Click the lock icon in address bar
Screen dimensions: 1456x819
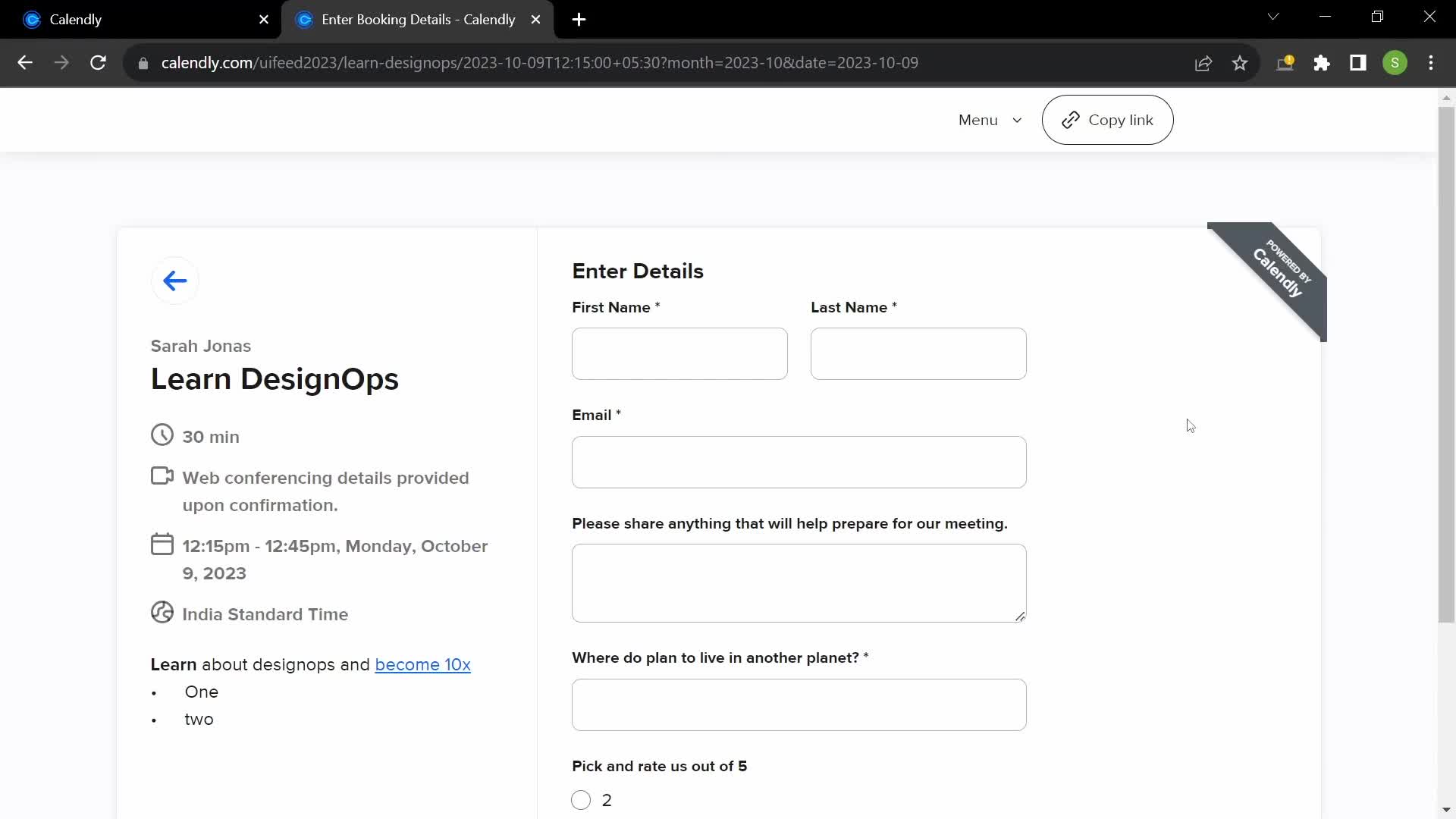pos(143,64)
